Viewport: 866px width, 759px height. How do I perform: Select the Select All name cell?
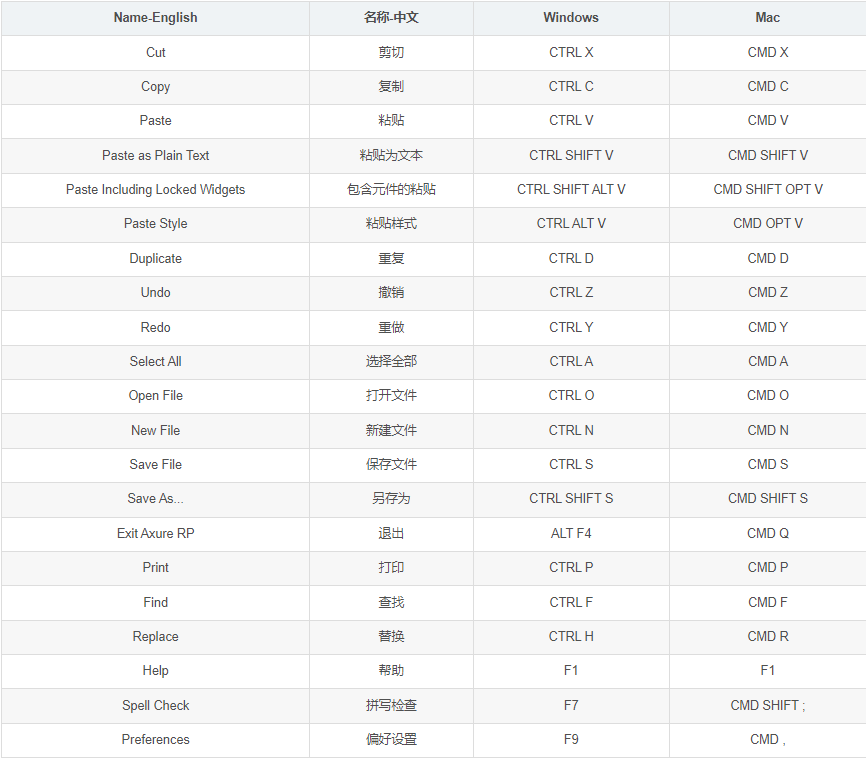(x=155, y=361)
